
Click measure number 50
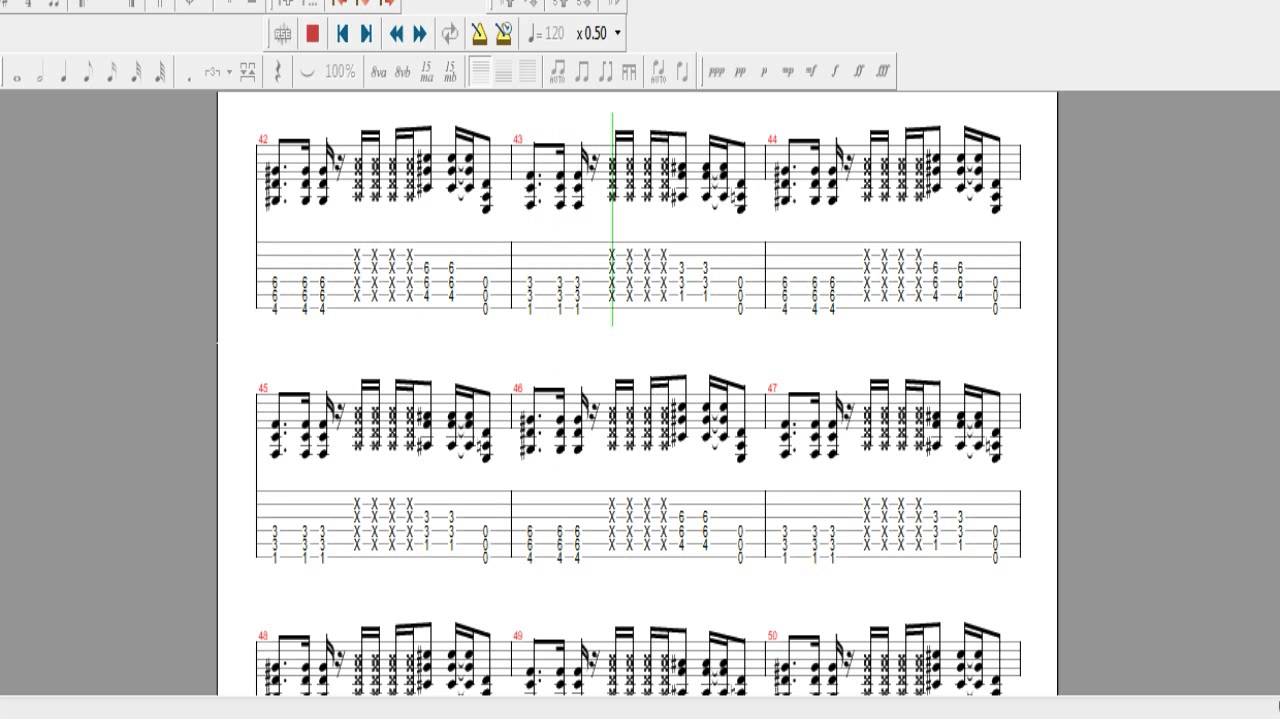(772, 636)
